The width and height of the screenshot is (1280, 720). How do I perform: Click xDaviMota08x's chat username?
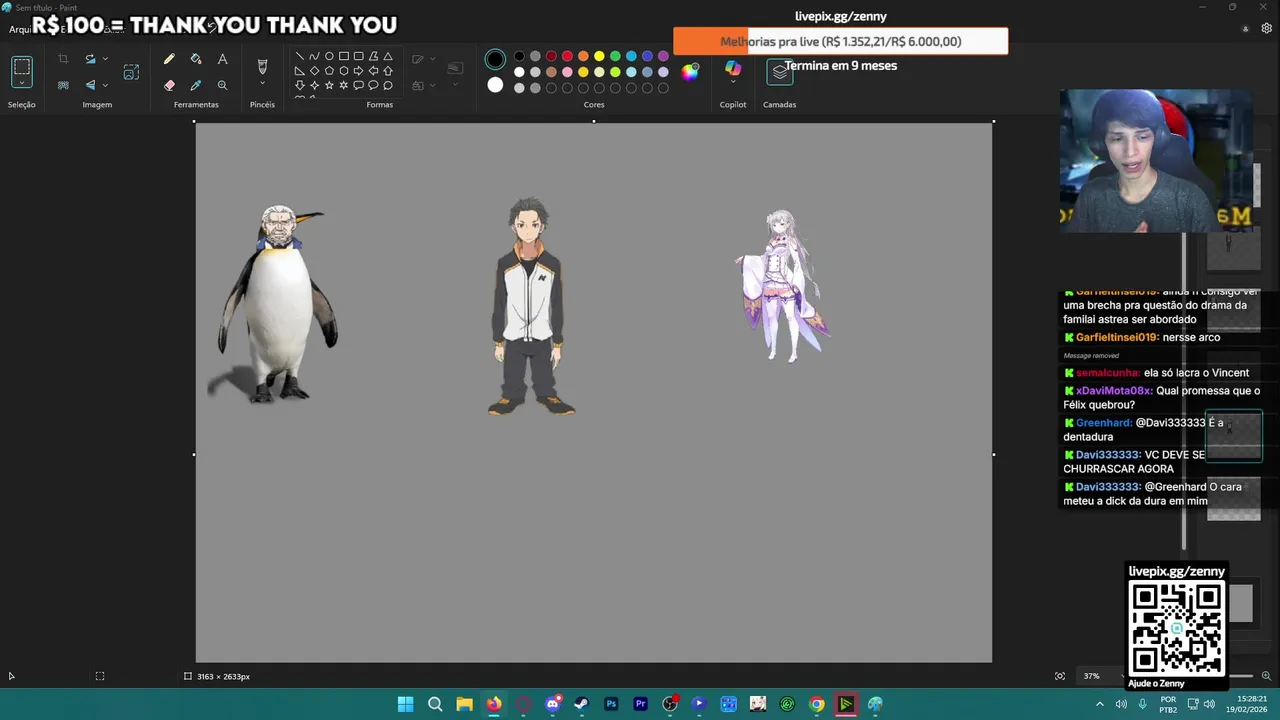[x=1114, y=391]
